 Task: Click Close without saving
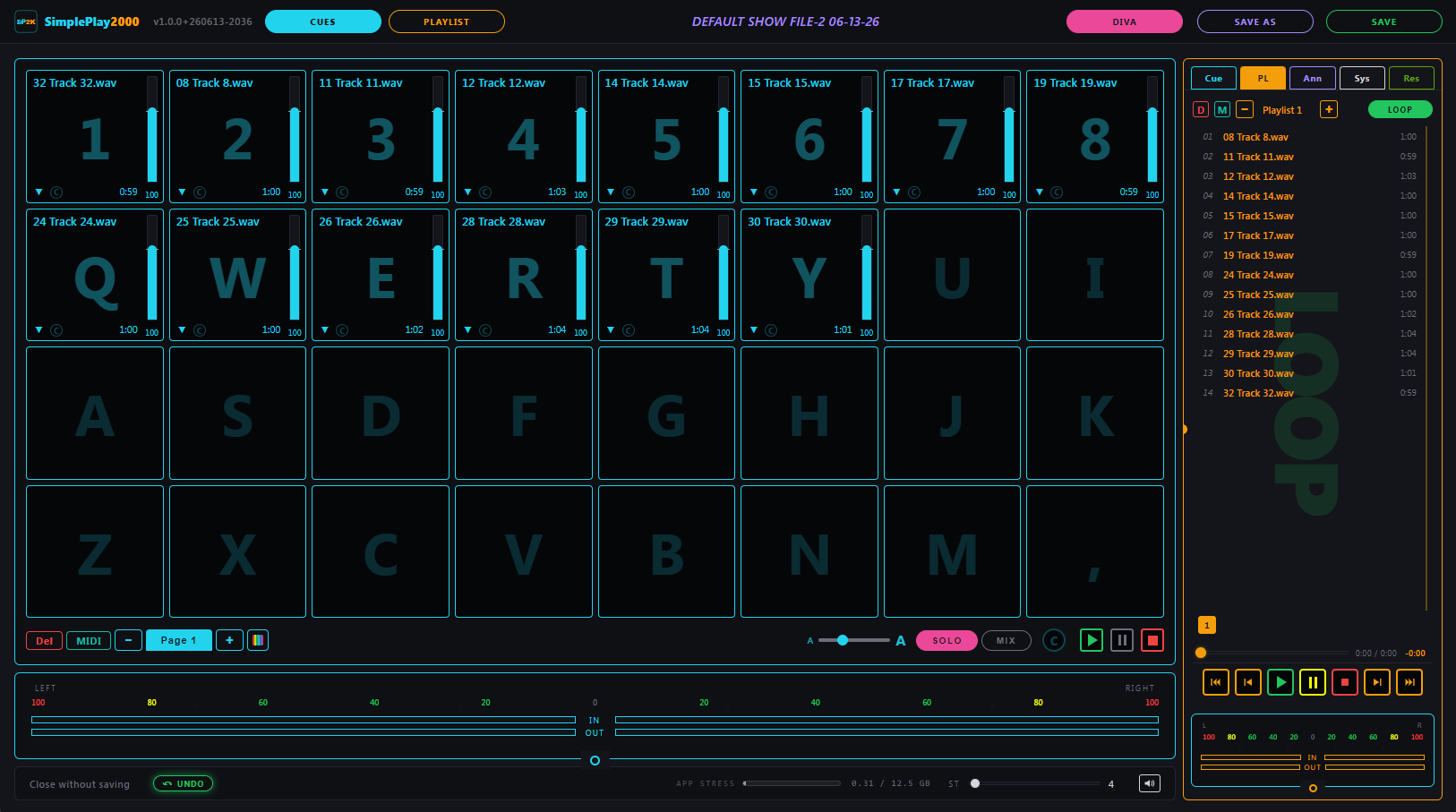(x=80, y=784)
